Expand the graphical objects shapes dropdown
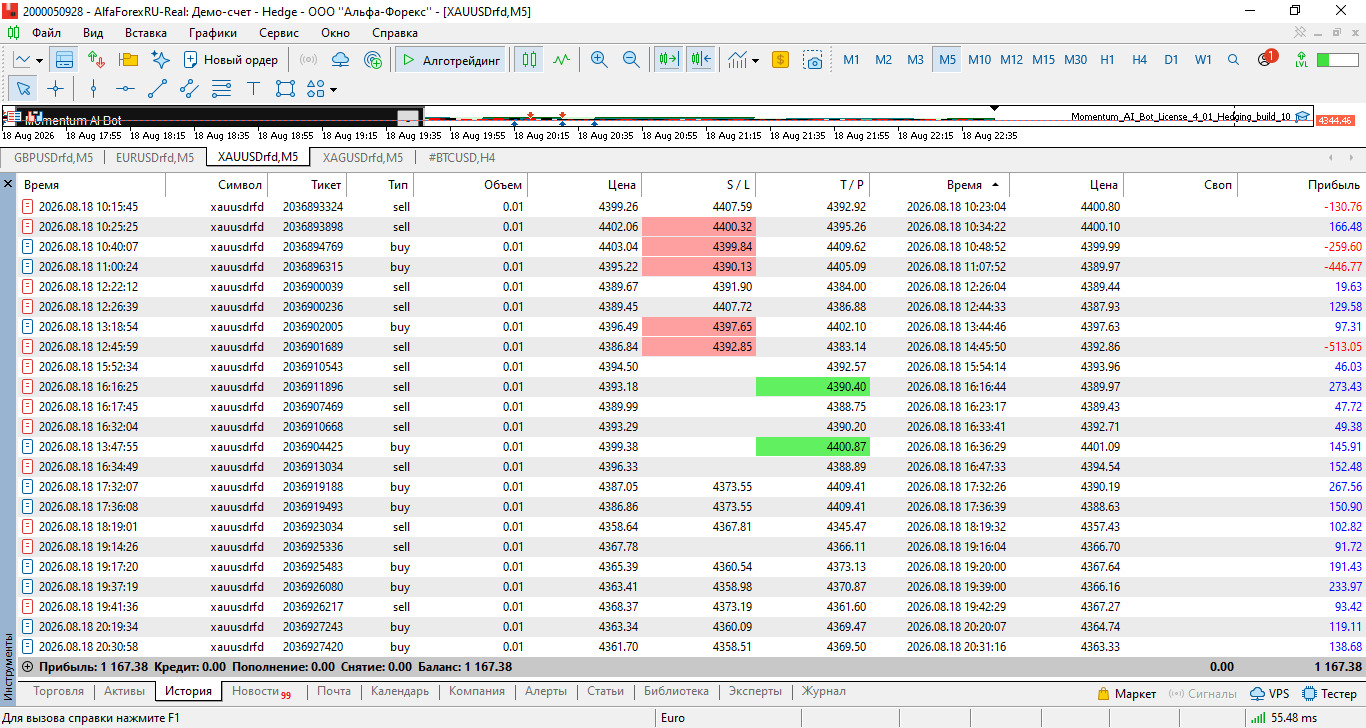Screen dimensions: 1366x728 pyautogui.click(x=332, y=88)
